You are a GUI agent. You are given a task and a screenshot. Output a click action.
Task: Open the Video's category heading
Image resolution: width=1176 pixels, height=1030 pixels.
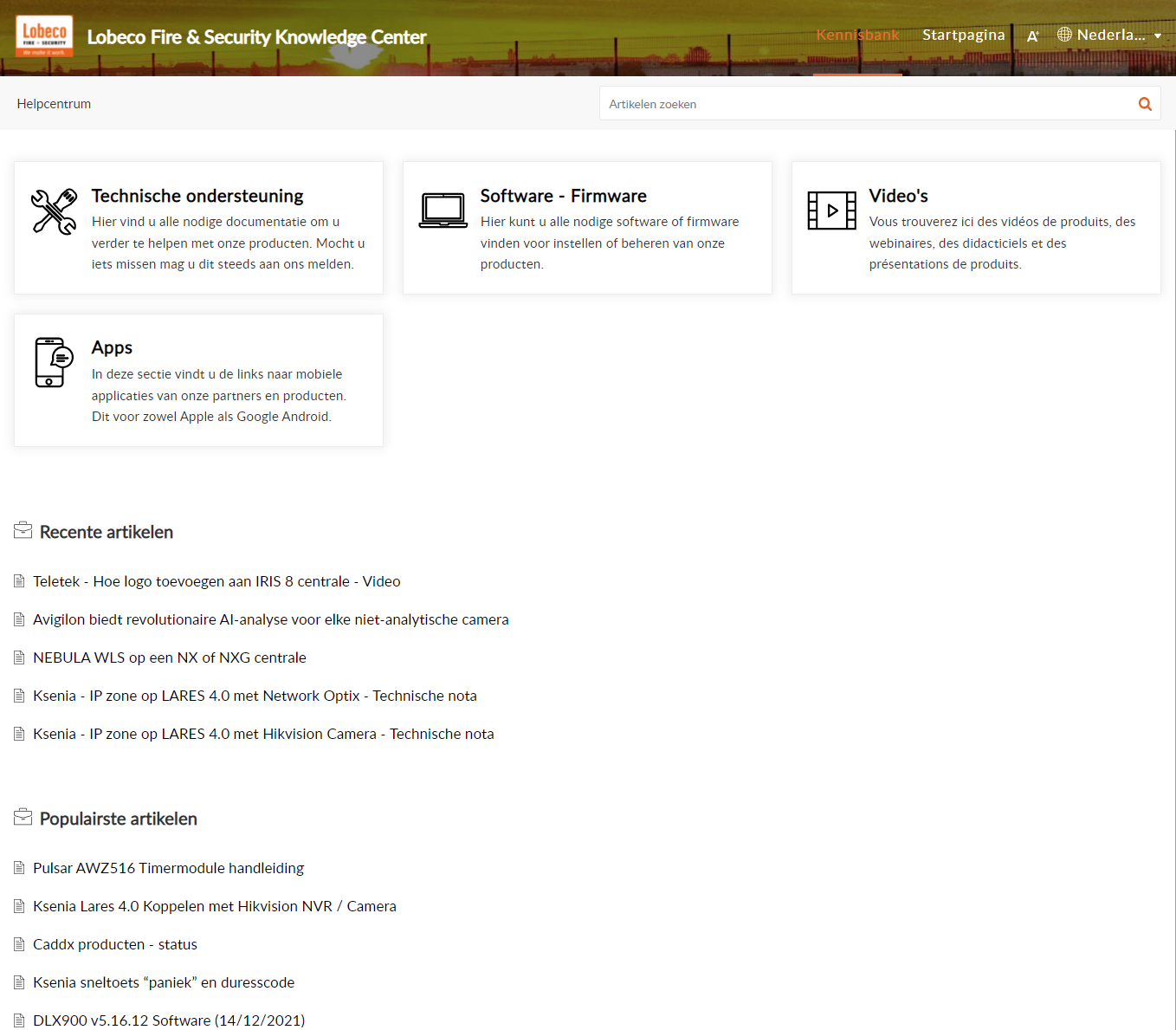[899, 196]
